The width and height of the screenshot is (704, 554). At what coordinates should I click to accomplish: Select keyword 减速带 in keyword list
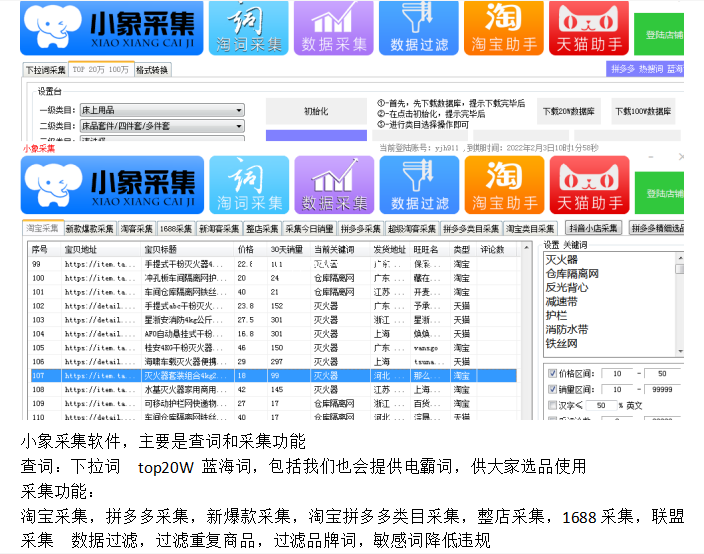coord(562,301)
